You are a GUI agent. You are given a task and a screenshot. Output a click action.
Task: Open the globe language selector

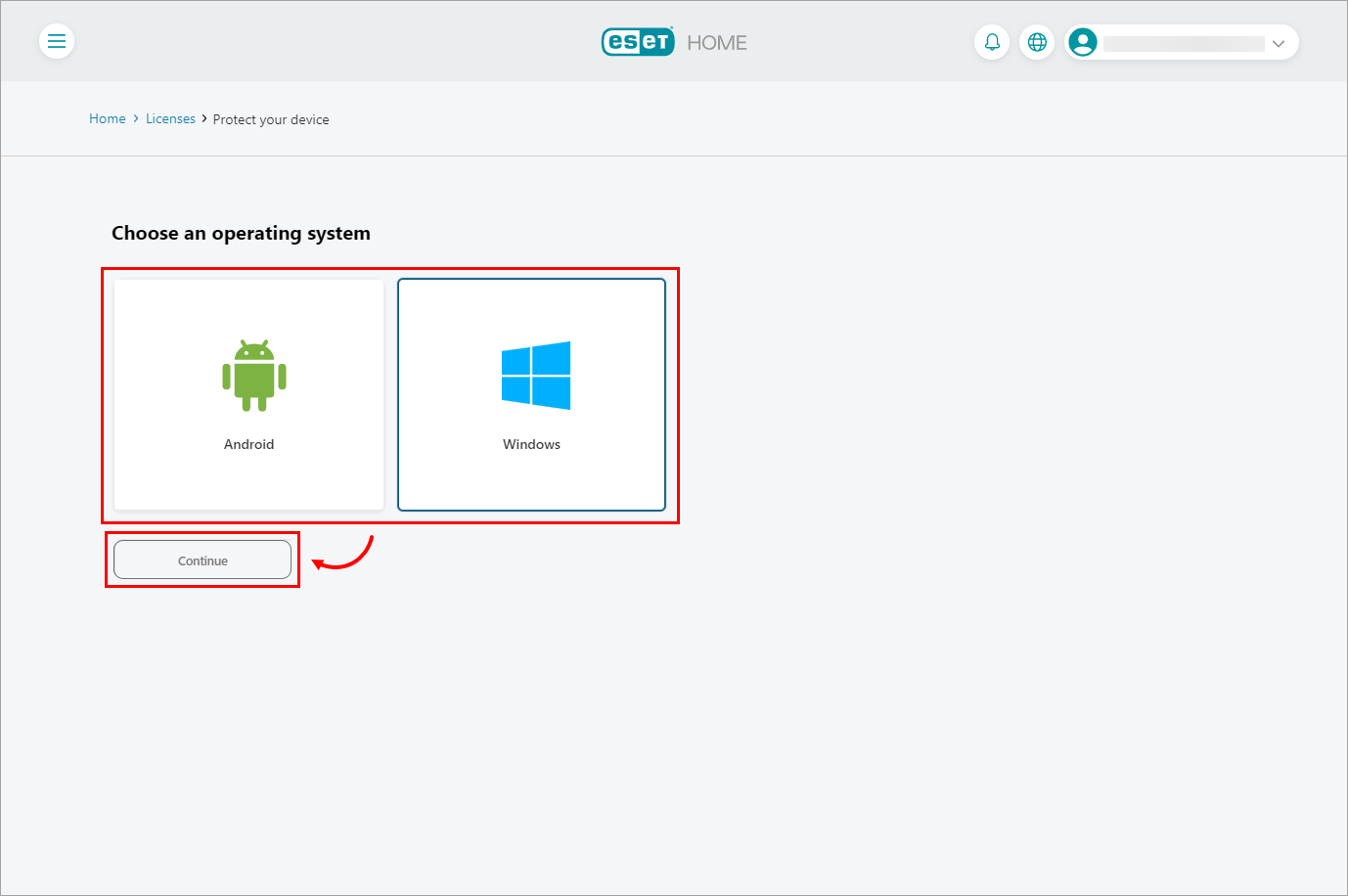coord(1037,42)
